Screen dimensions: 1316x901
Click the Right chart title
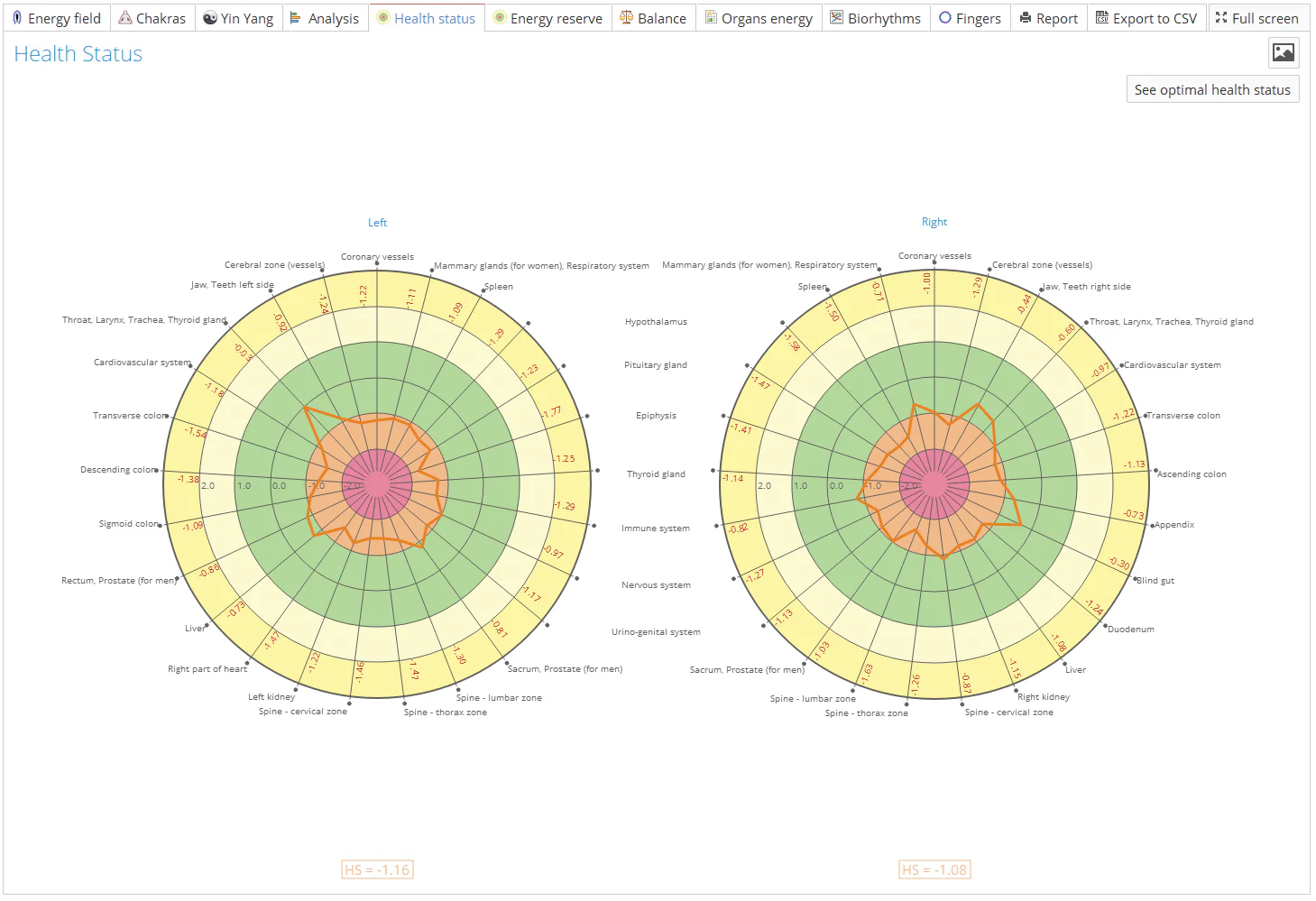934,222
